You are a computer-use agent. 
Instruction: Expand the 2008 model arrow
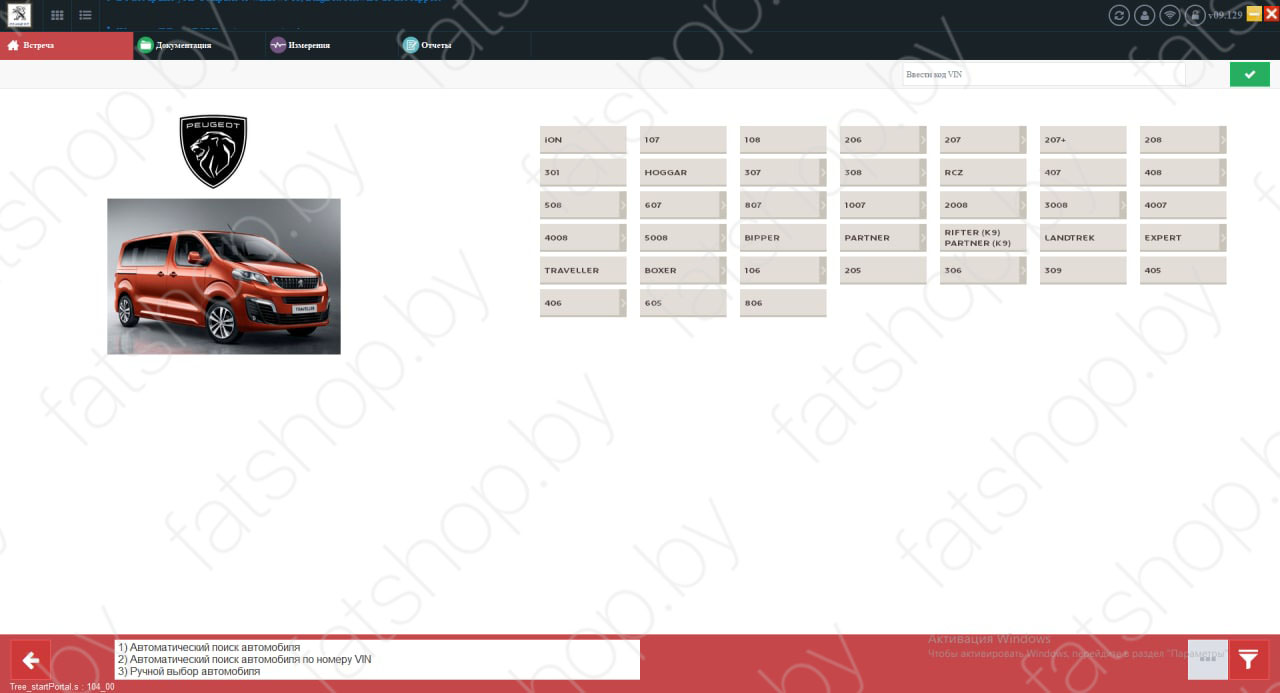(x=1023, y=205)
